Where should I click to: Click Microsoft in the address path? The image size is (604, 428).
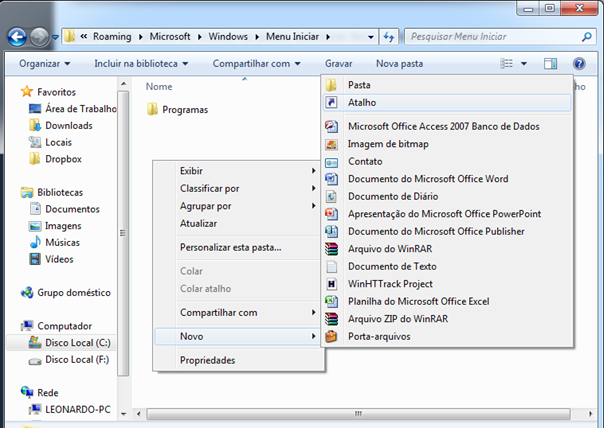[170, 37]
